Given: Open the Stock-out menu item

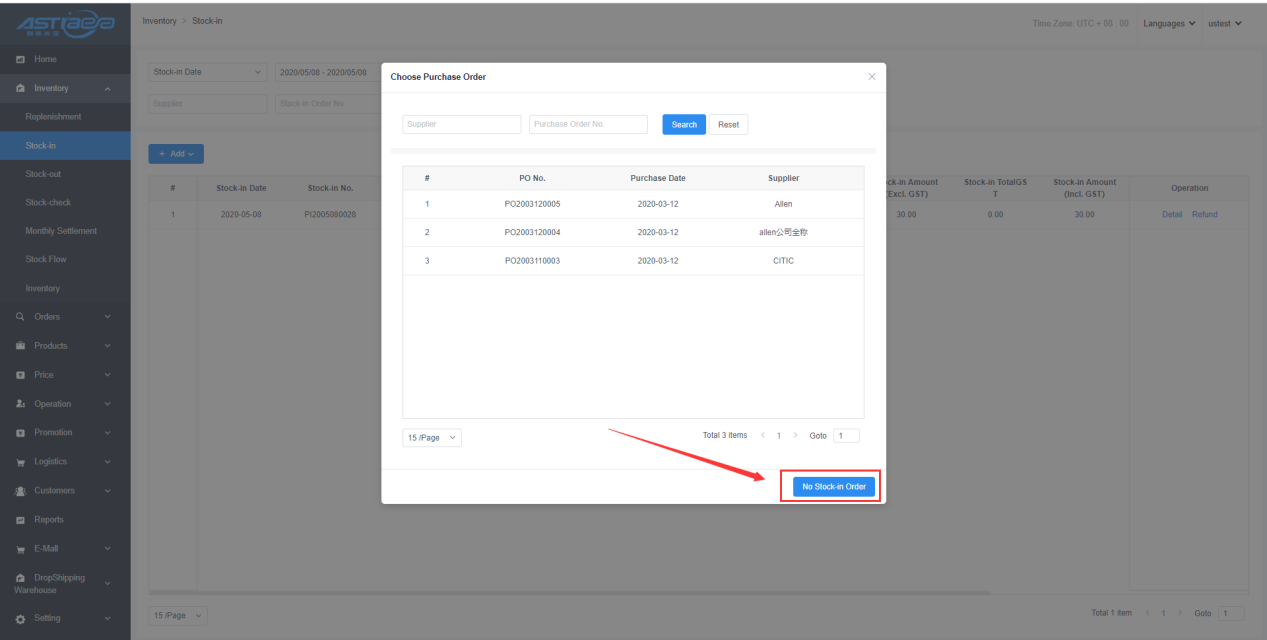Looking at the screenshot, I should point(43,174).
